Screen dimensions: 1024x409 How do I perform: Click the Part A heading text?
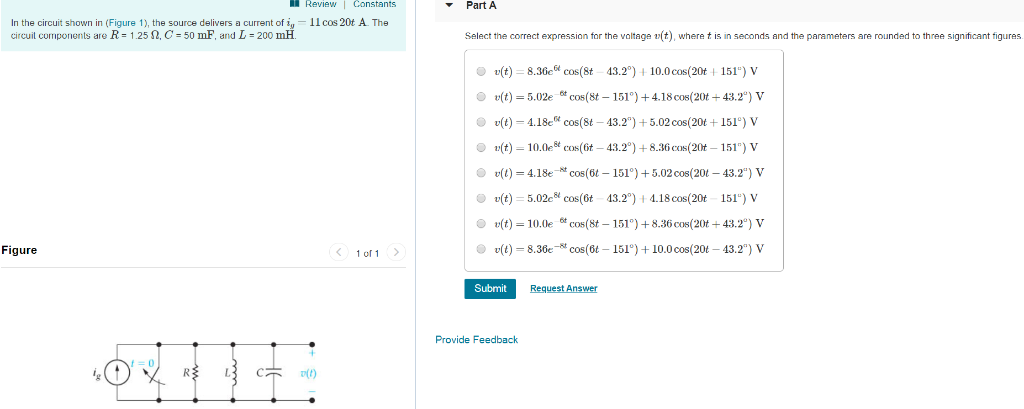click(x=481, y=5)
